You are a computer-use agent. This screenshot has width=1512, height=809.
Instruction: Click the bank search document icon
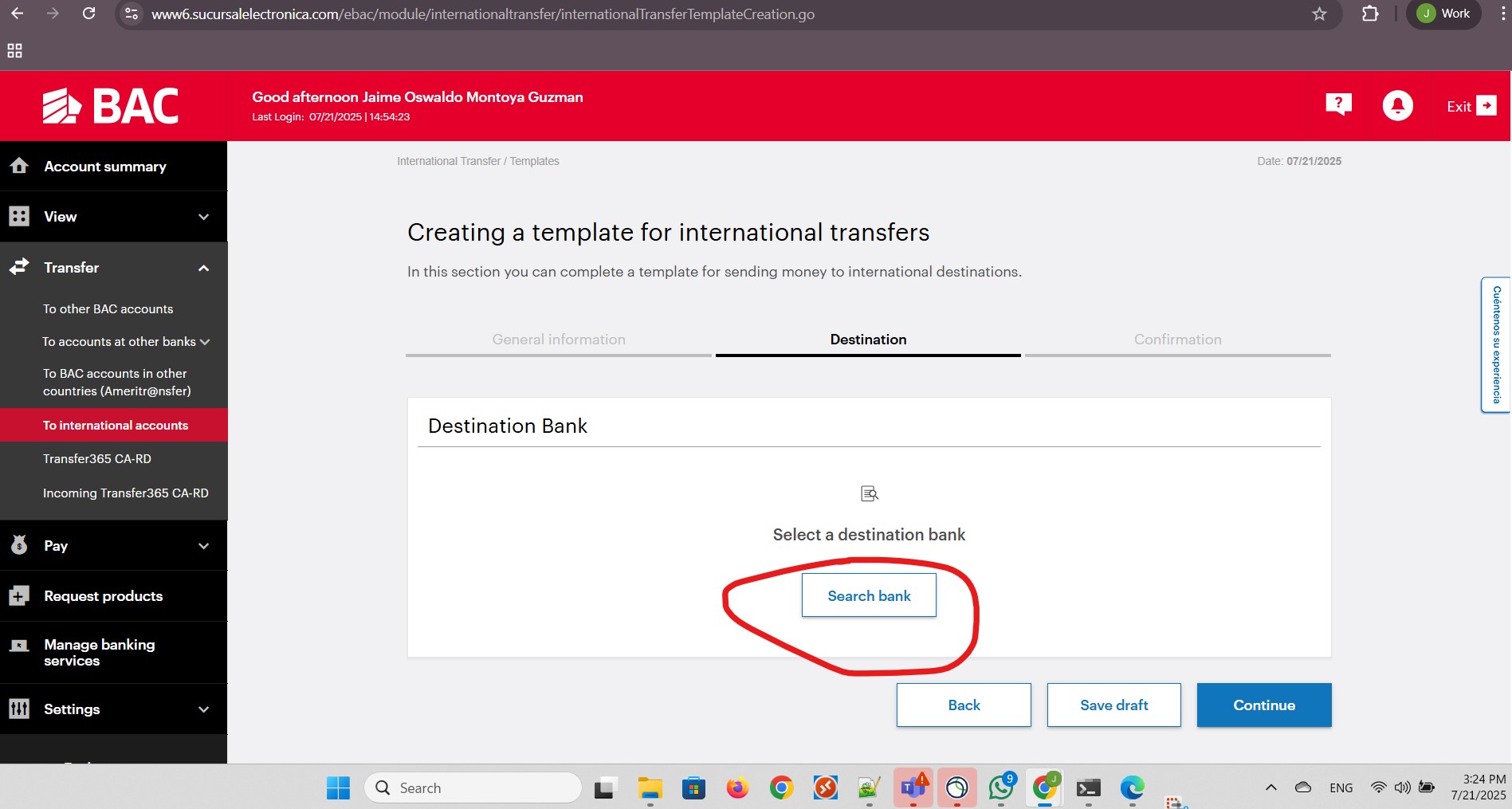click(870, 493)
